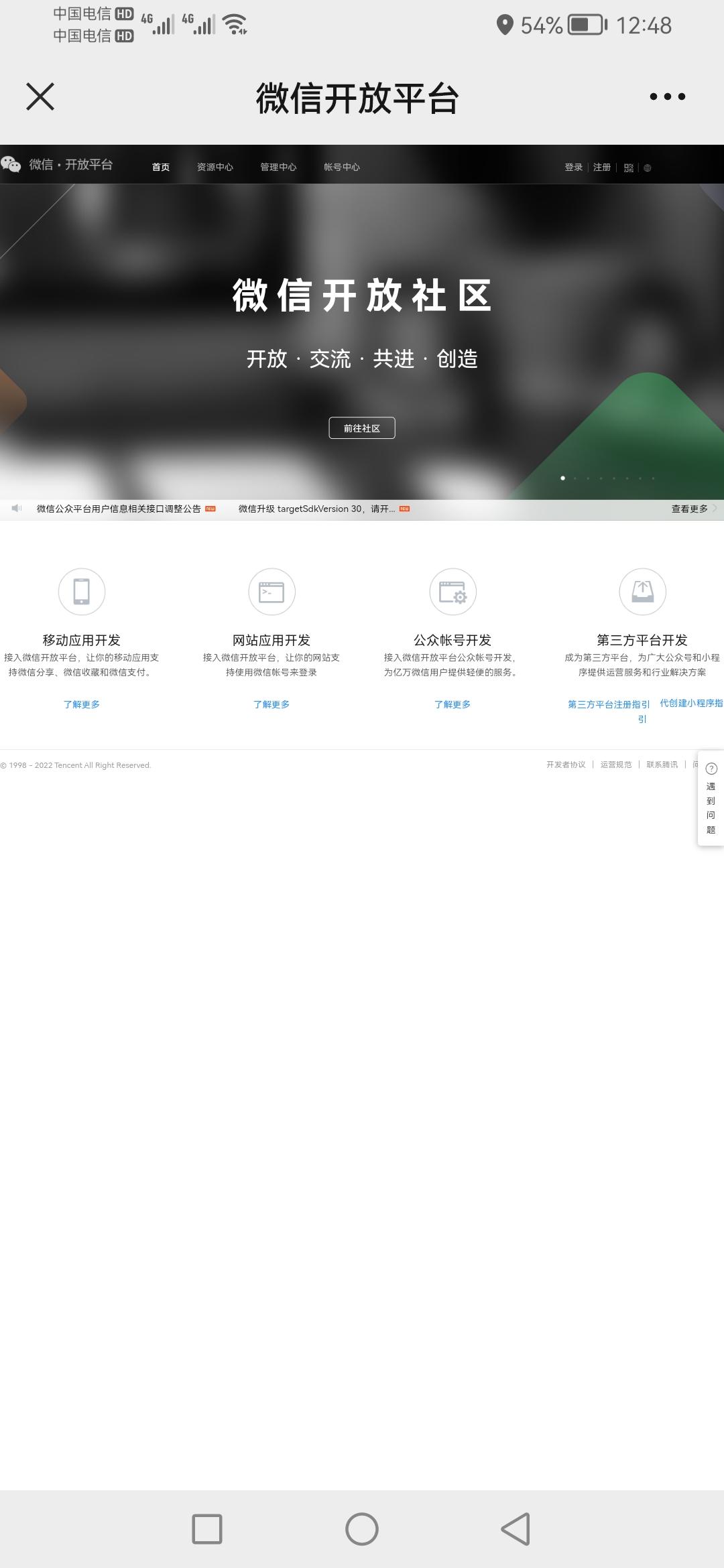The image size is (724, 1568).
Task: Click 了解更多 under 公众帐号开发
Action: point(452,704)
